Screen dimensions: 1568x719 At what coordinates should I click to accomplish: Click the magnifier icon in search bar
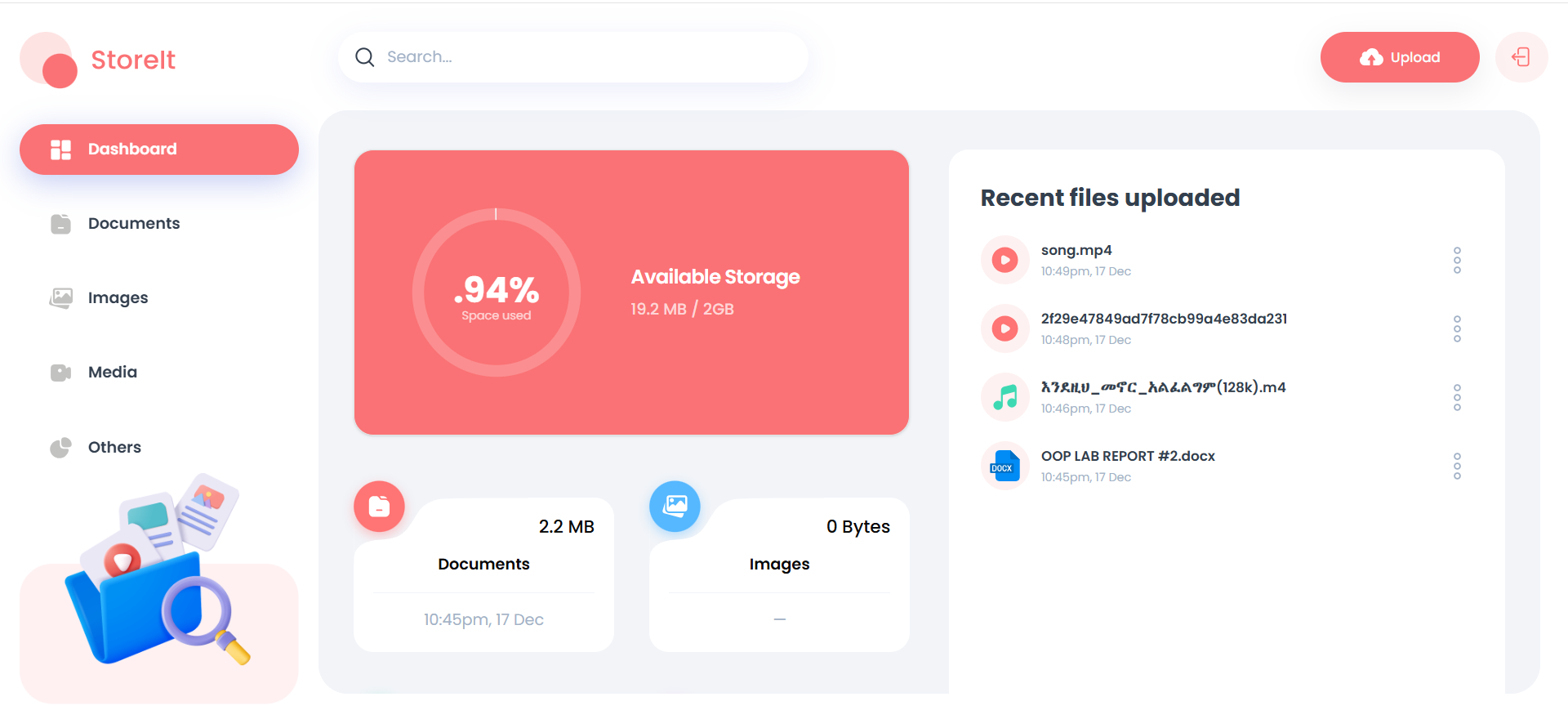(365, 57)
